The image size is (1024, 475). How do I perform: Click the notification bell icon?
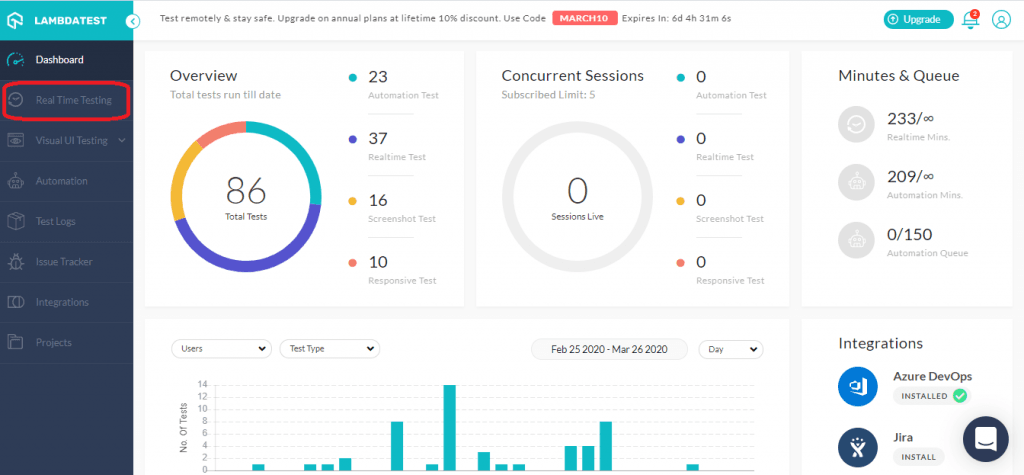pyautogui.click(x=969, y=20)
